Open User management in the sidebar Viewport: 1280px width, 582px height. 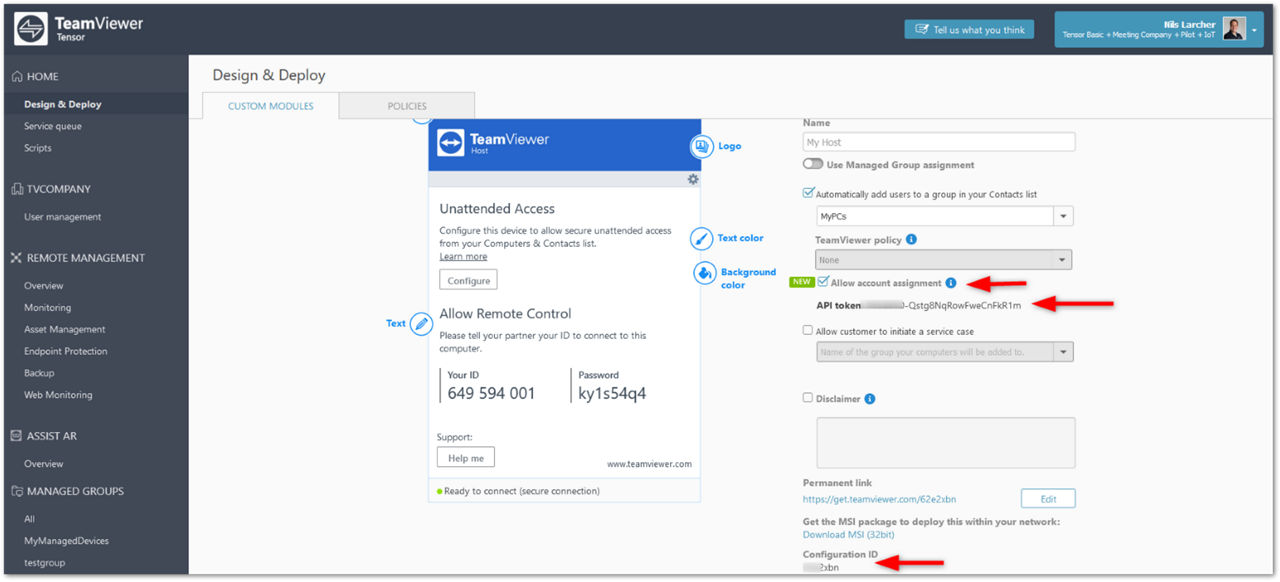pyautogui.click(x=63, y=217)
